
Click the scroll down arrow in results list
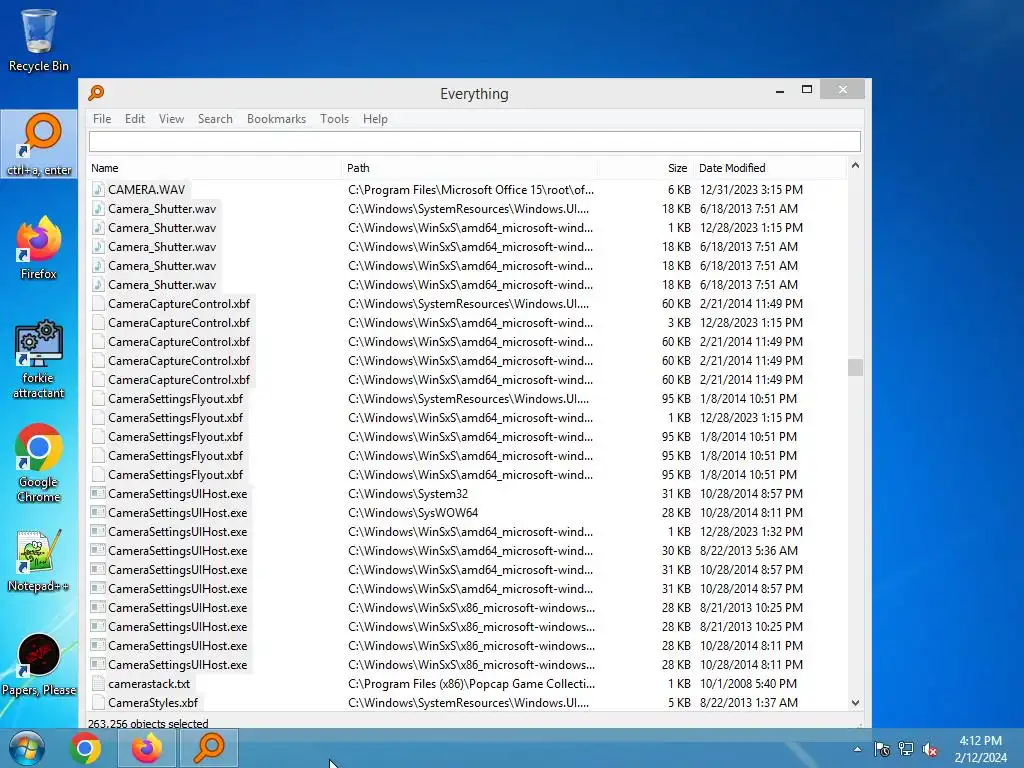pos(855,703)
